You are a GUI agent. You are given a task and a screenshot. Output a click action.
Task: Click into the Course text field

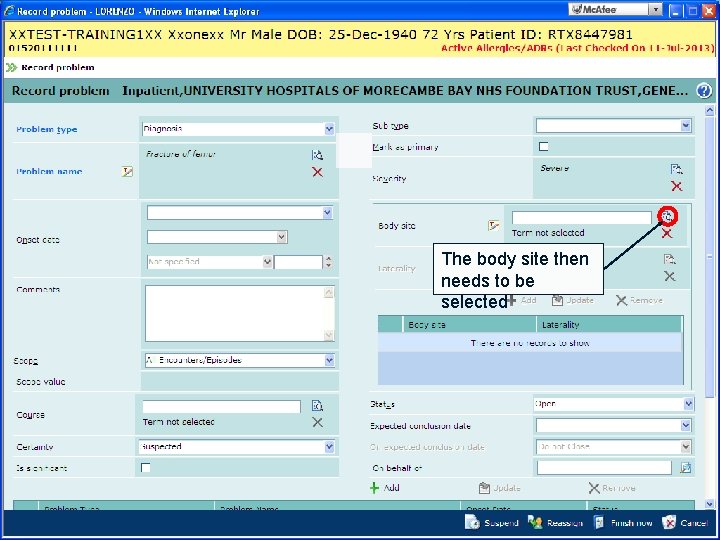(221, 406)
